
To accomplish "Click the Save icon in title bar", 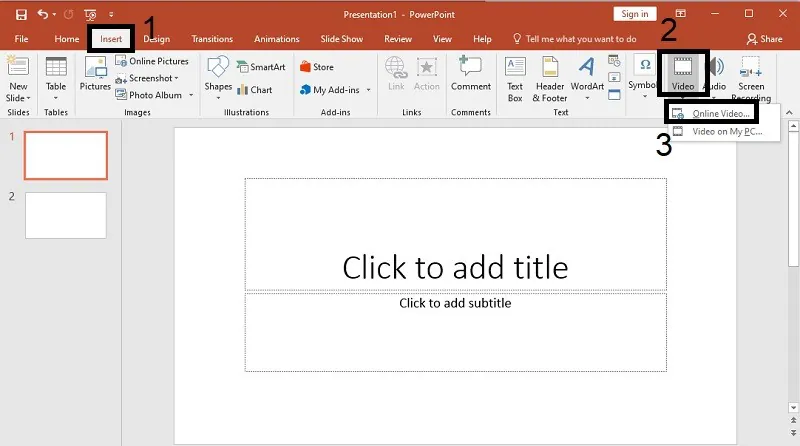I will pos(21,14).
